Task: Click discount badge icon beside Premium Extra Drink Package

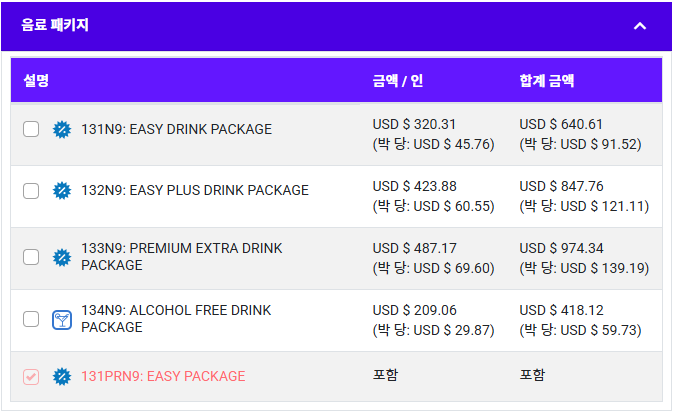Action: coord(62,257)
